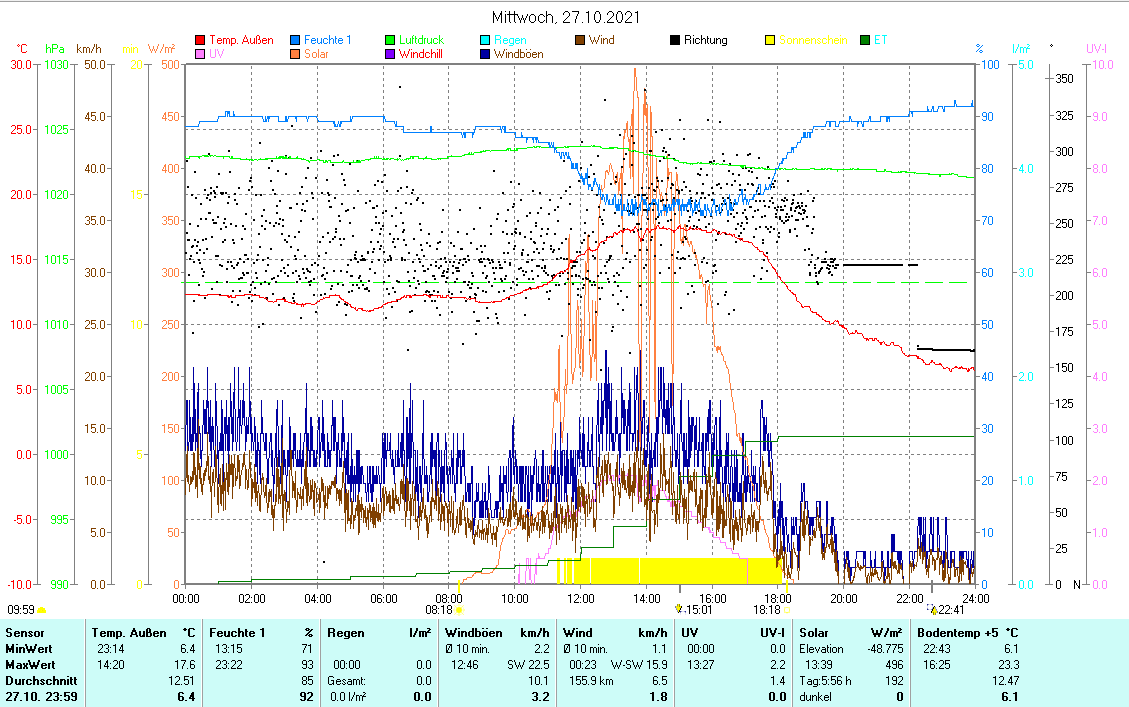This screenshot has height=707, width=1129.
Task: Click the yellow marker beside 09:59
Action: click(x=41, y=609)
